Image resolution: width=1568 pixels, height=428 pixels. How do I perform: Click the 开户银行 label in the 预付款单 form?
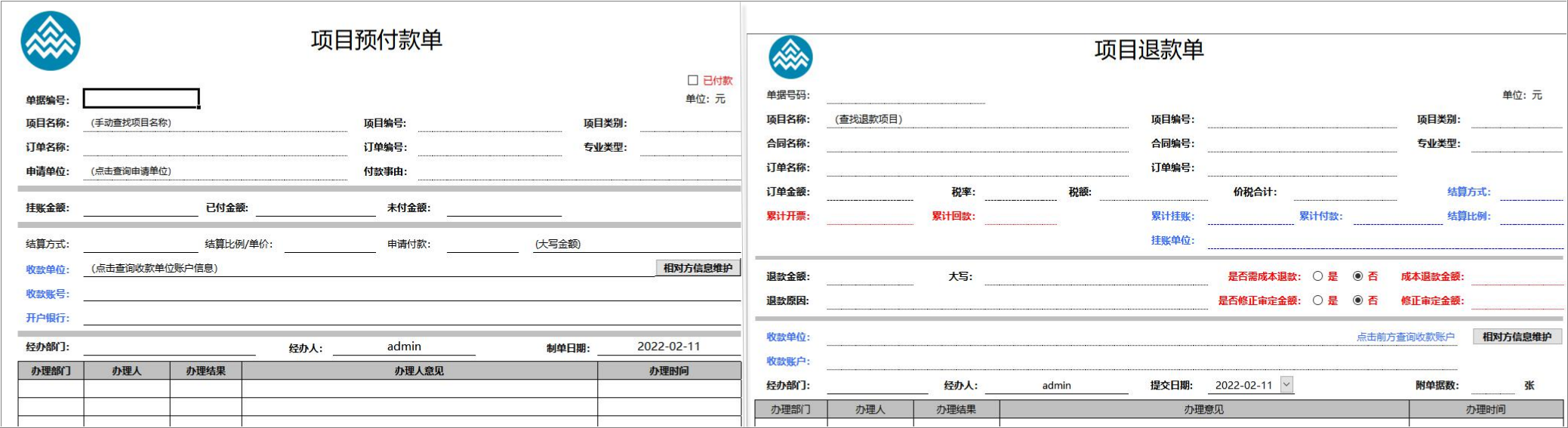coord(48,318)
